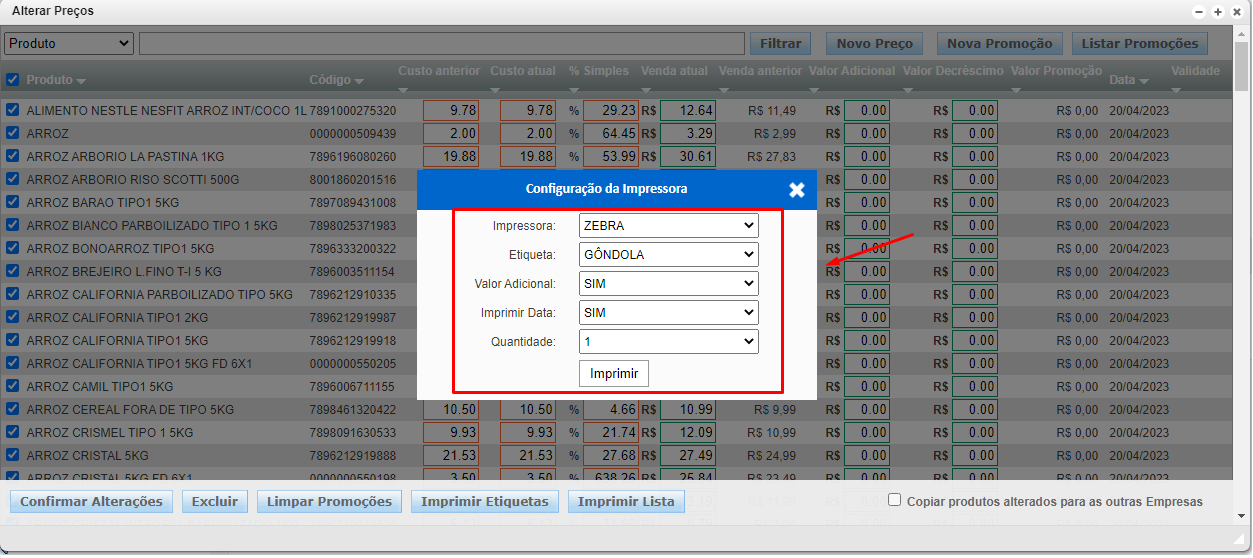Click the Produto column sort arrow
This screenshot has width=1253, height=558.
coord(81,81)
